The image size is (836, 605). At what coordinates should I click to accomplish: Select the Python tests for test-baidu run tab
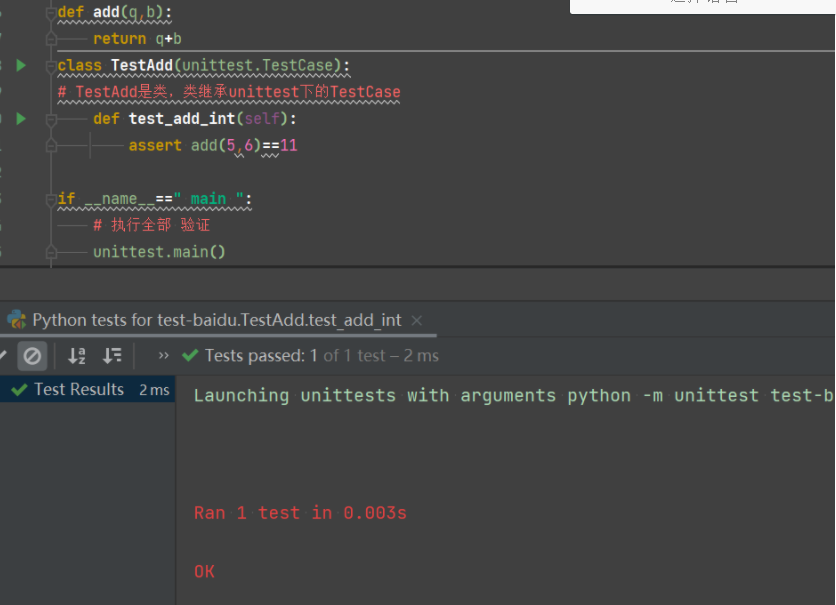tap(216, 320)
